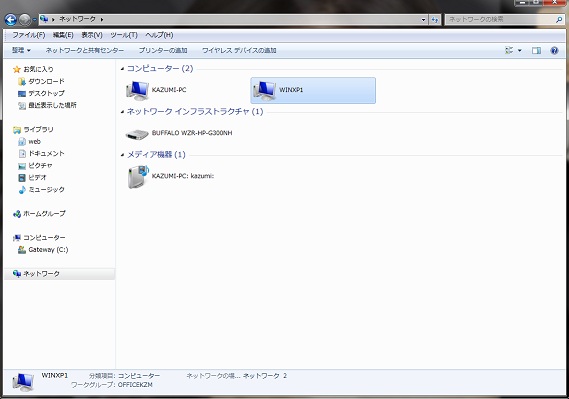The height and width of the screenshot is (399, 569).
Task: Click ワイヤレス デバイスの追加 button
Action: tap(239, 50)
